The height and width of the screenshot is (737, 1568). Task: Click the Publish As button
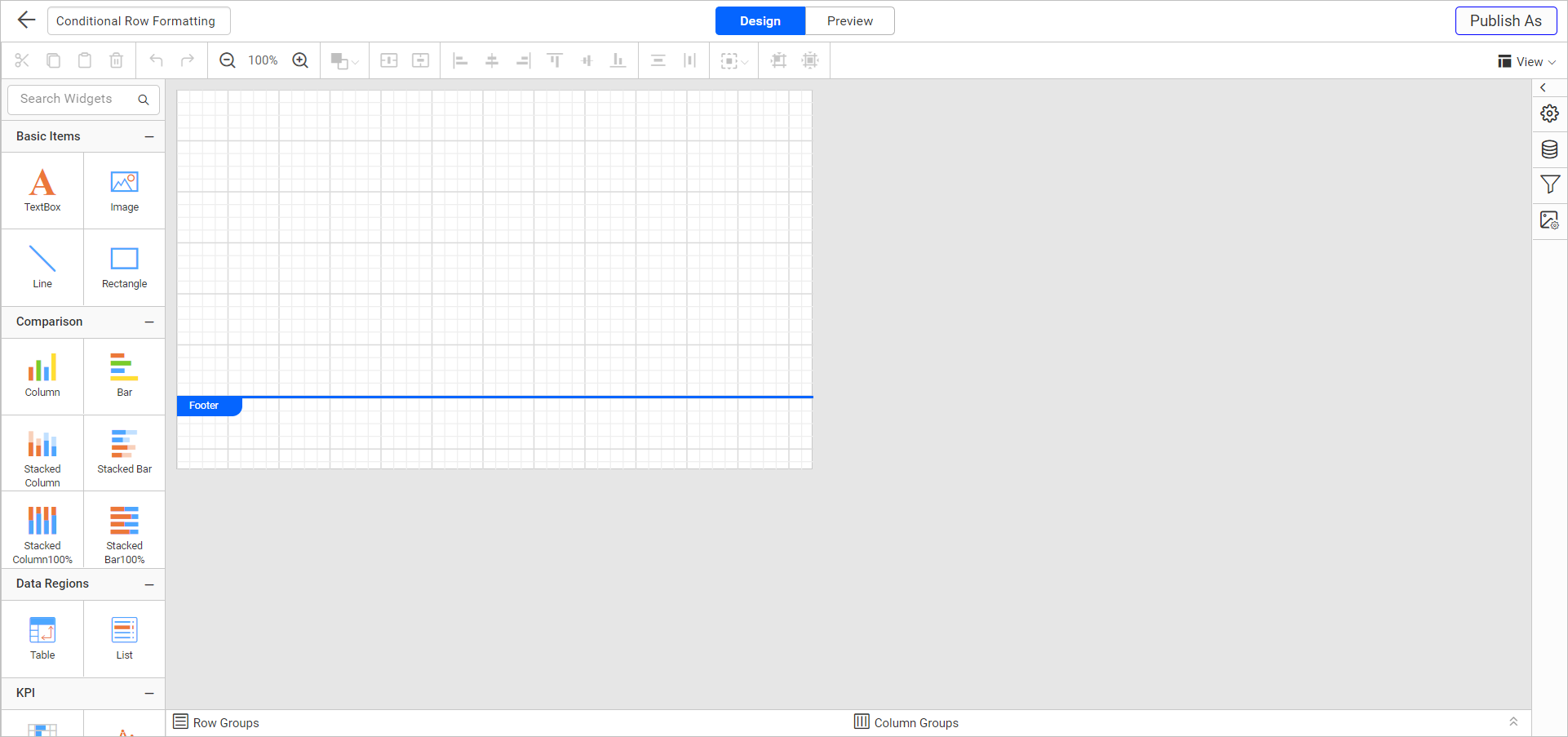pos(1506,21)
